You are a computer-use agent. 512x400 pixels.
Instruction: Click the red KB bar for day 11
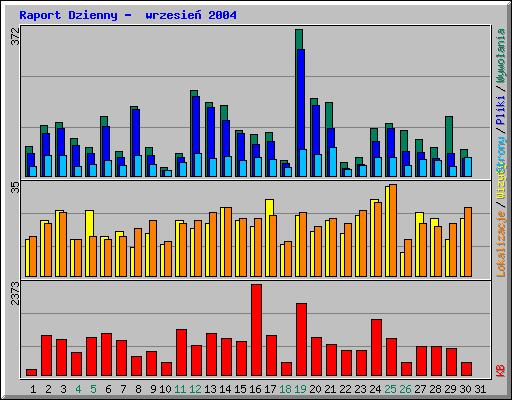tap(181, 353)
